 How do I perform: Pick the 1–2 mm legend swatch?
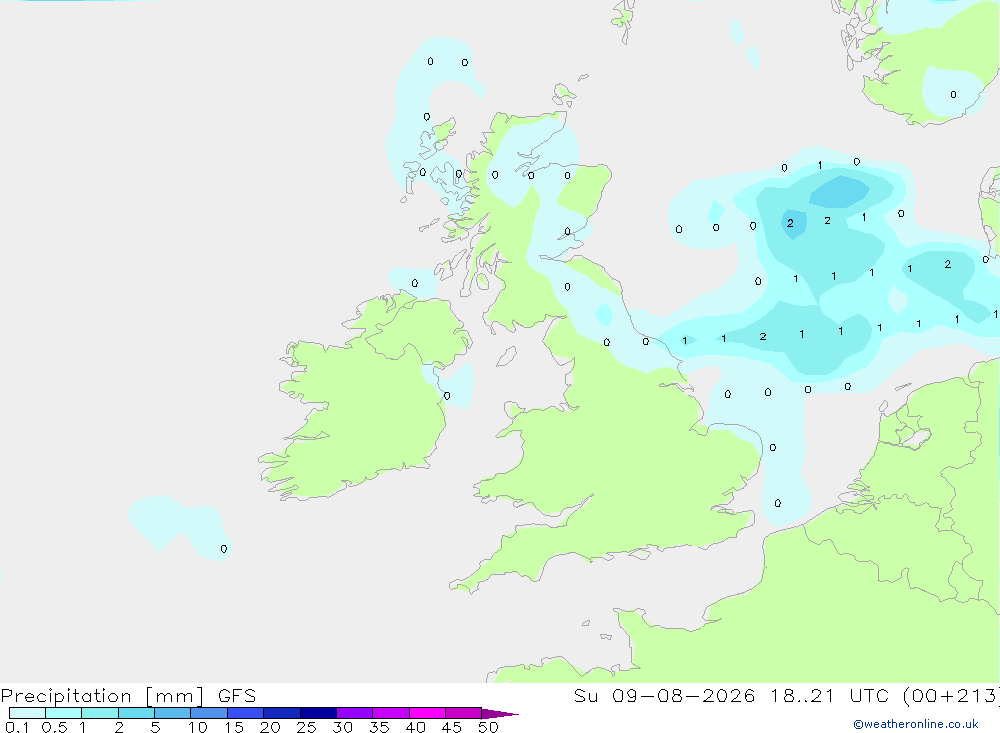pyautogui.click(x=100, y=713)
